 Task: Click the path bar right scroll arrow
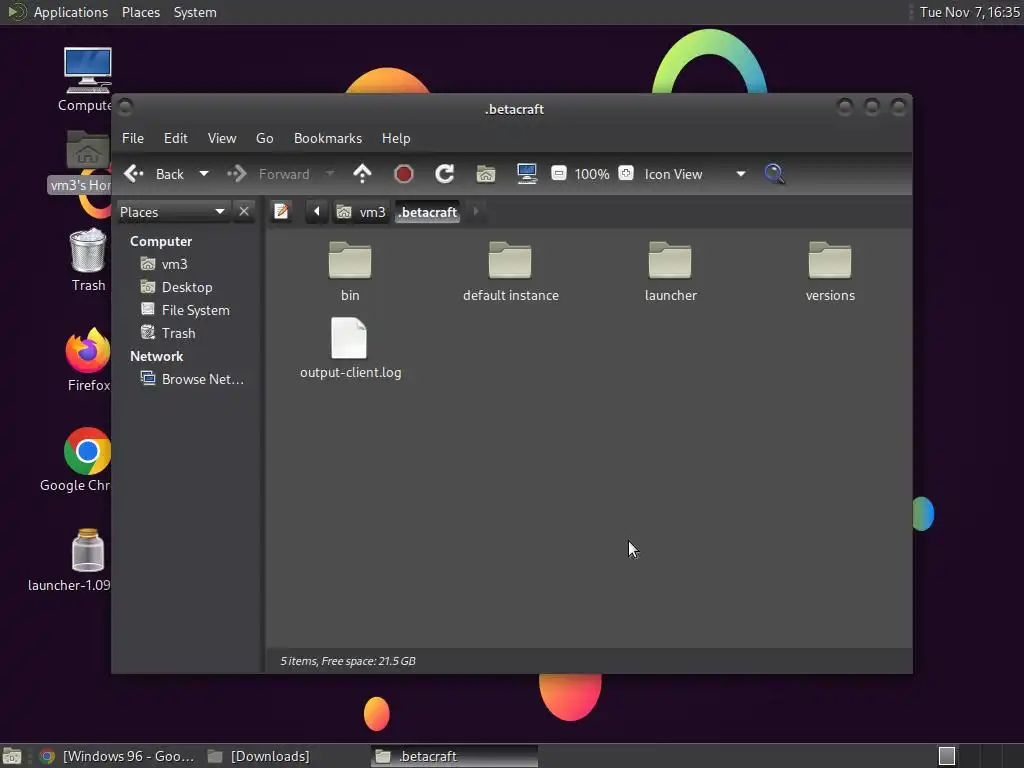point(475,212)
